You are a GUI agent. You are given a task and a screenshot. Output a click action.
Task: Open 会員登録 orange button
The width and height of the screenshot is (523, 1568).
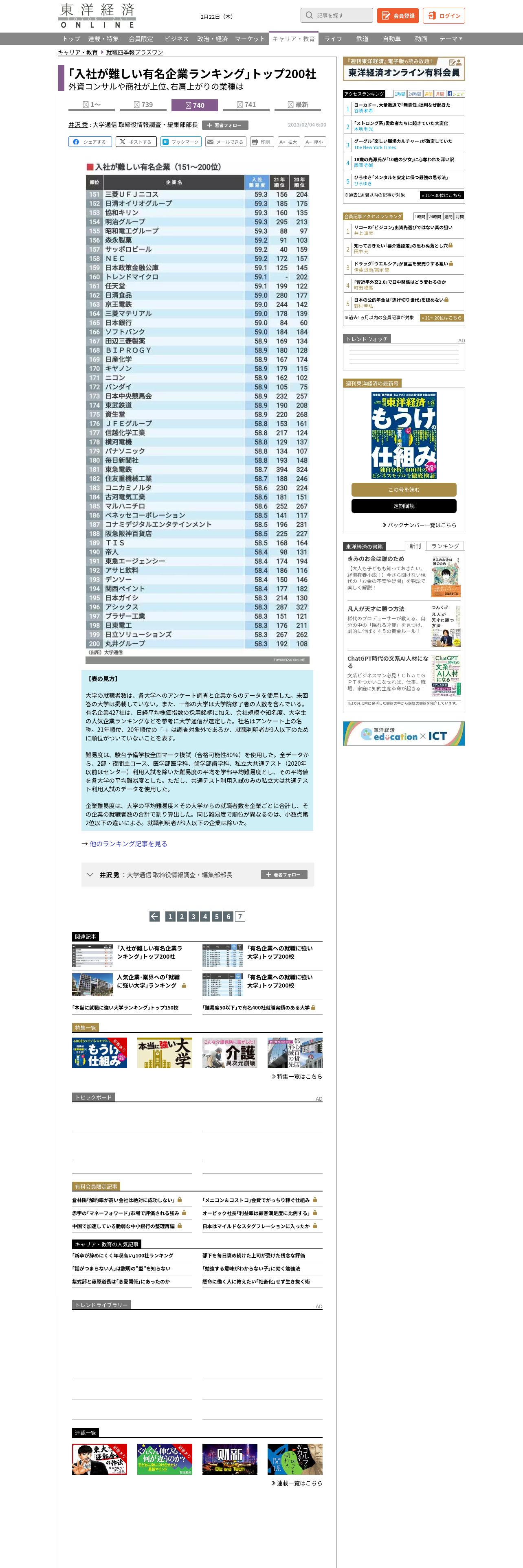point(397,15)
